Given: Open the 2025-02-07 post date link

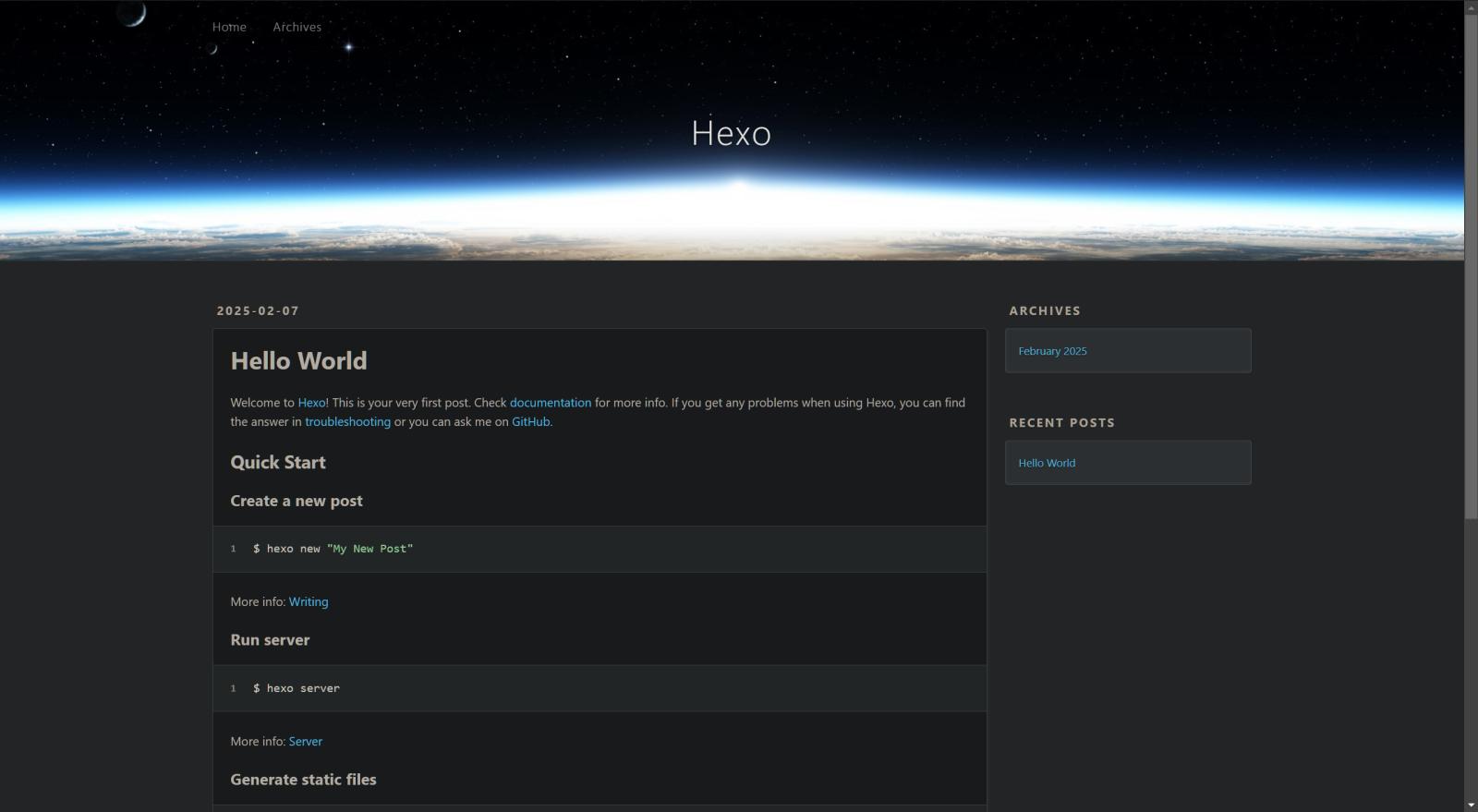Looking at the screenshot, I should (x=258, y=311).
